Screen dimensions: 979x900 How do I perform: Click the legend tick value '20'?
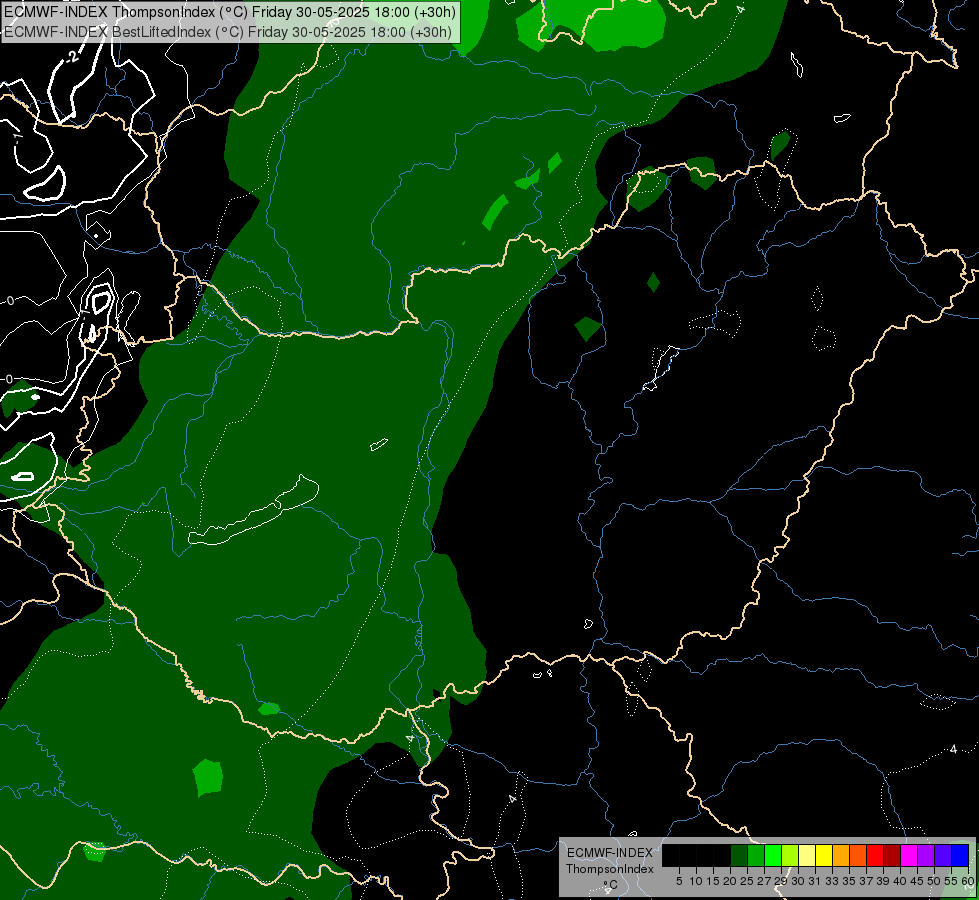point(731,881)
